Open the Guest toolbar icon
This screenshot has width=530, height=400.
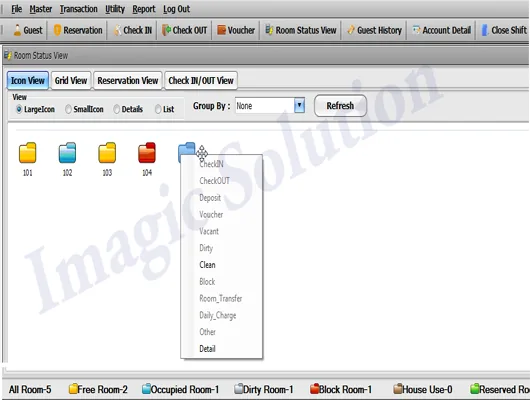(x=17, y=30)
